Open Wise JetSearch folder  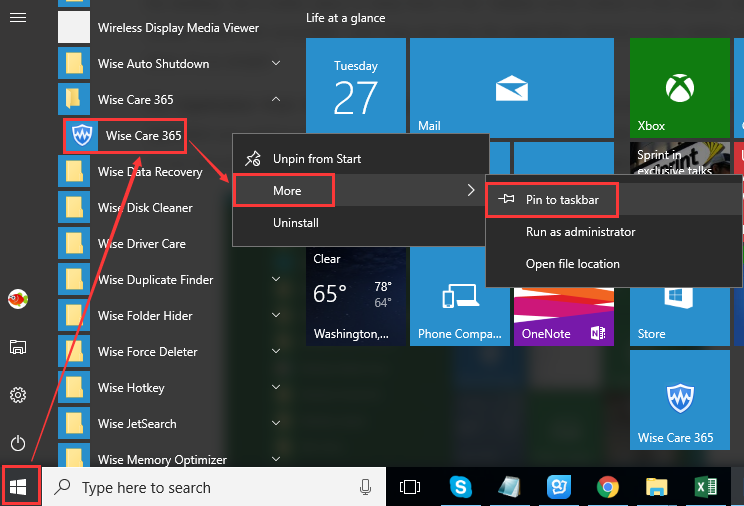(171, 423)
